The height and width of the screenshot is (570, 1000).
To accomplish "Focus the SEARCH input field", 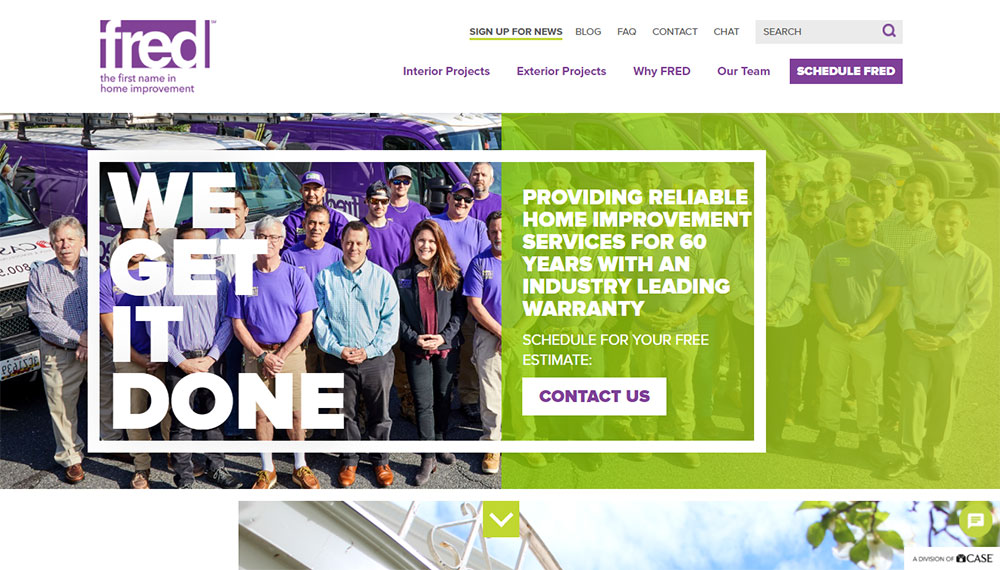I will coord(818,31).
